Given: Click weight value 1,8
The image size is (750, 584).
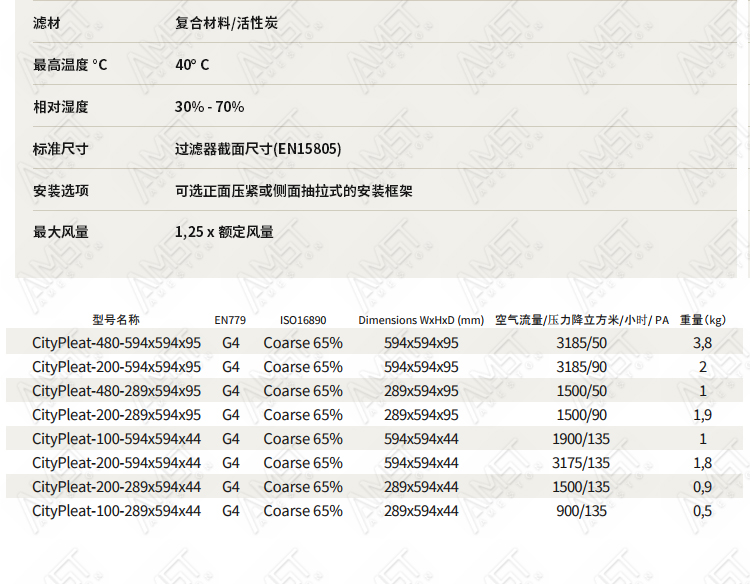Looking at the screenshot, I should [703, 463].
